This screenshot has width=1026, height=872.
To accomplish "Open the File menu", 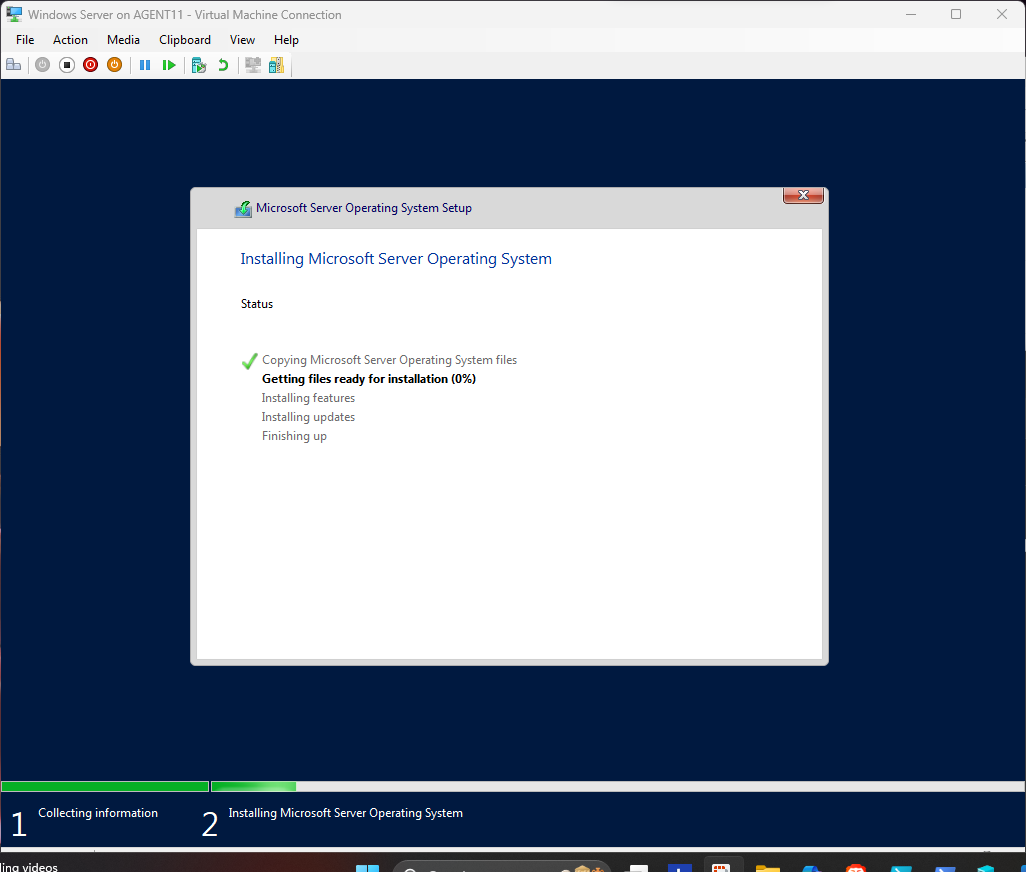I will click(25, 40).
